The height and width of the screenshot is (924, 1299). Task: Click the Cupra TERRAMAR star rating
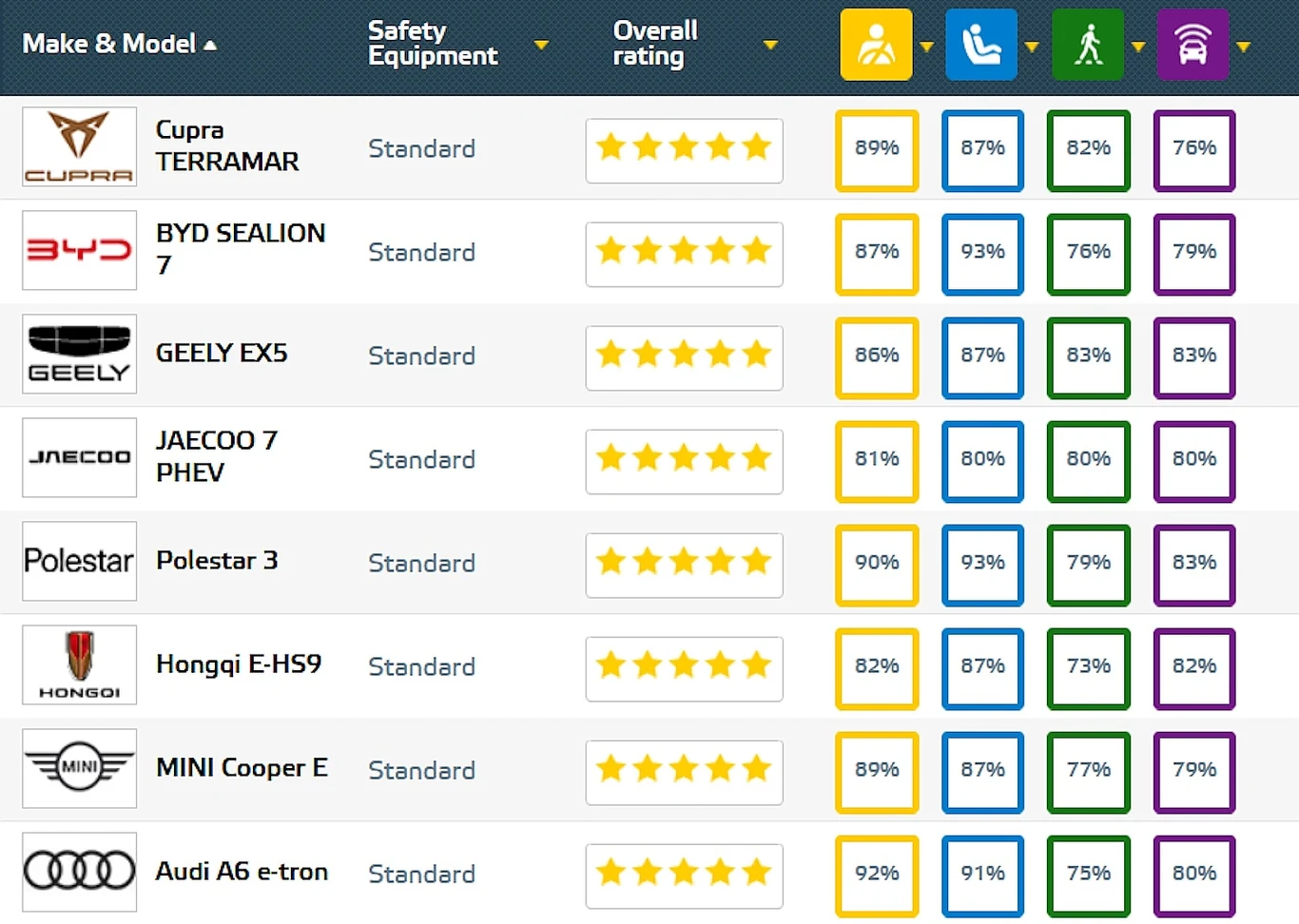point(684,148)
